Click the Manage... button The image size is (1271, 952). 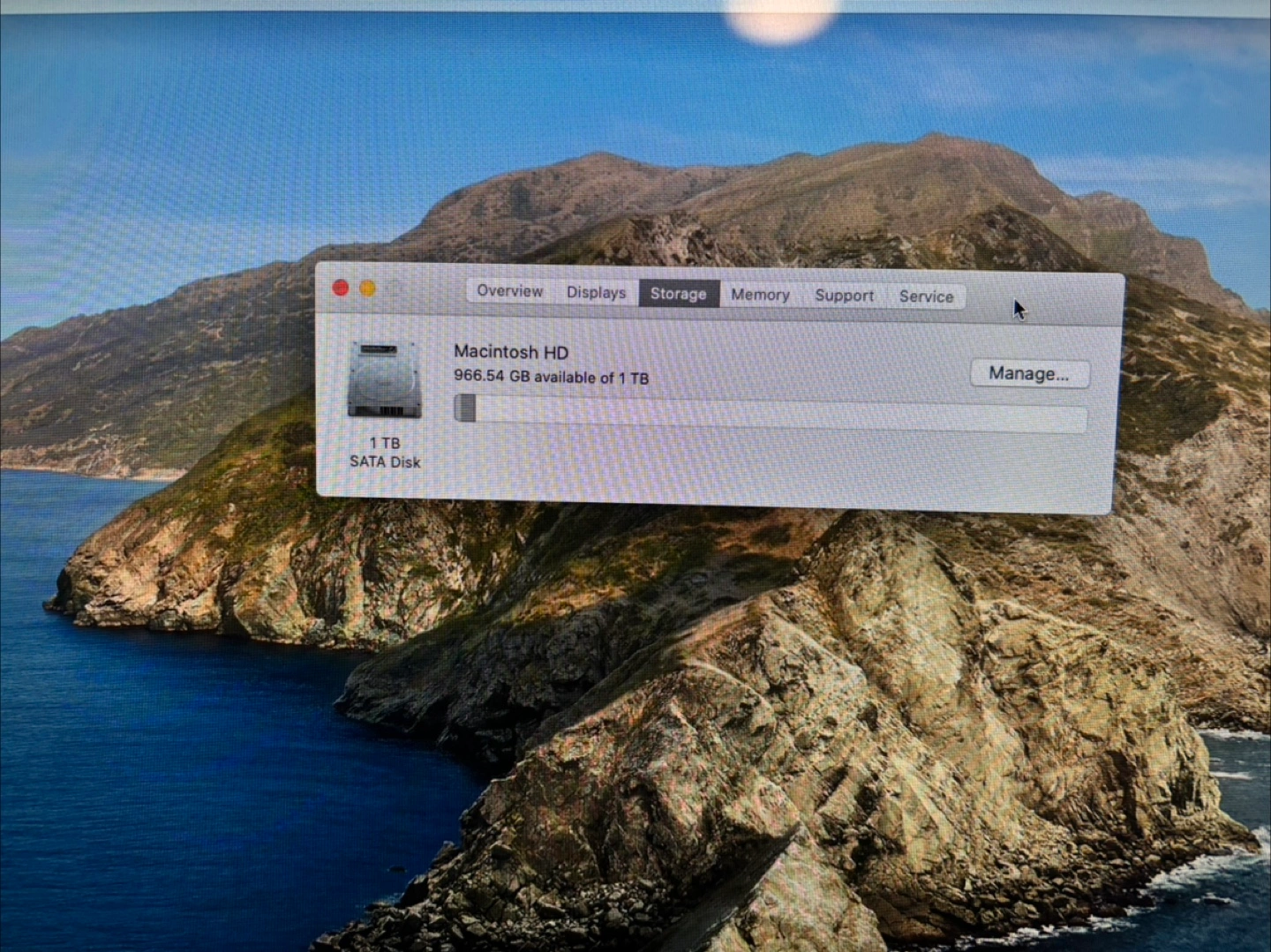(x=1029, y=373)
